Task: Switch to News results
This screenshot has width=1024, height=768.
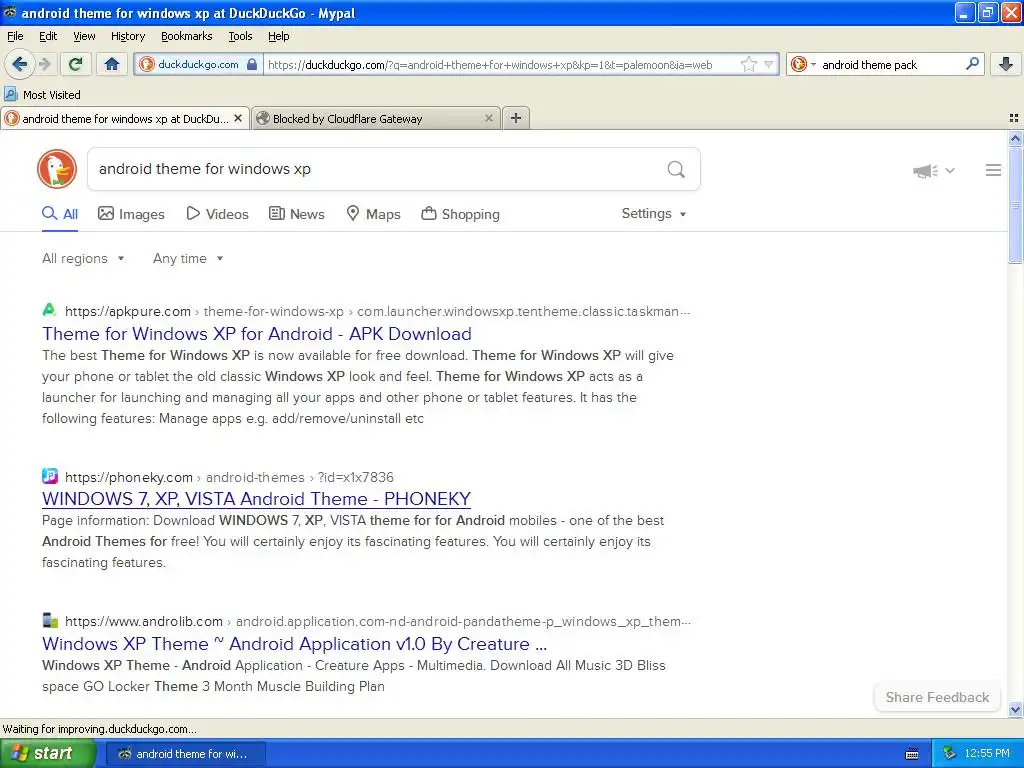Action: [296, 214]
